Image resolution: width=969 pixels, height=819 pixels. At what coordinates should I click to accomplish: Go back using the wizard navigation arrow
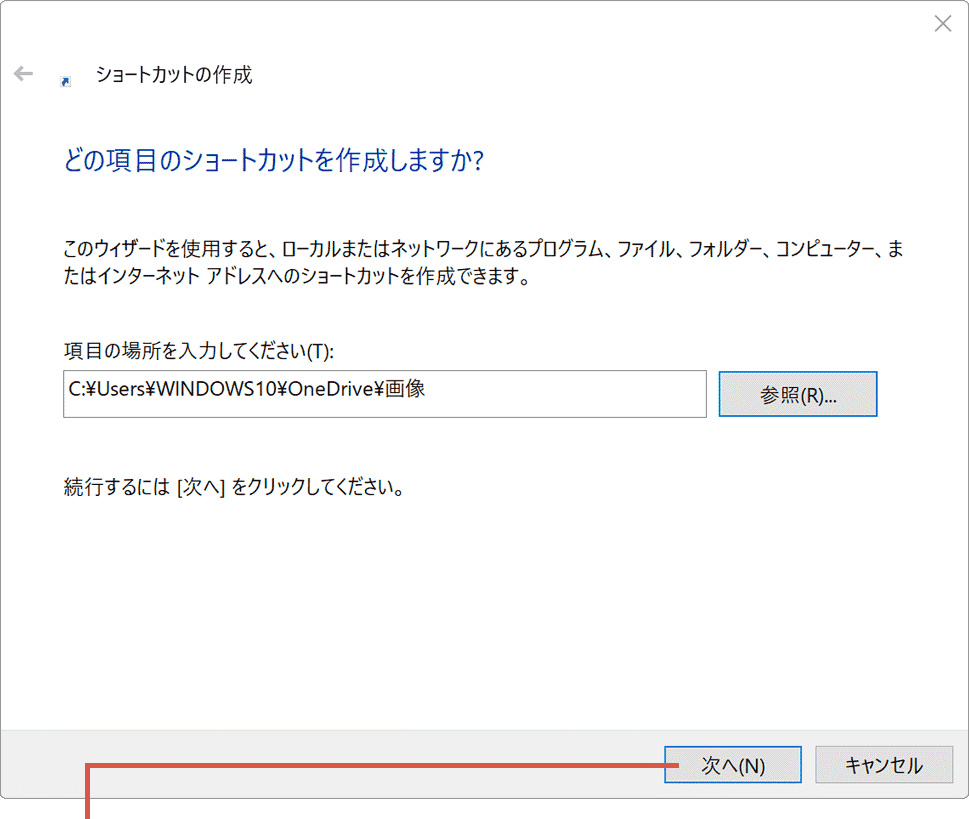22,73
